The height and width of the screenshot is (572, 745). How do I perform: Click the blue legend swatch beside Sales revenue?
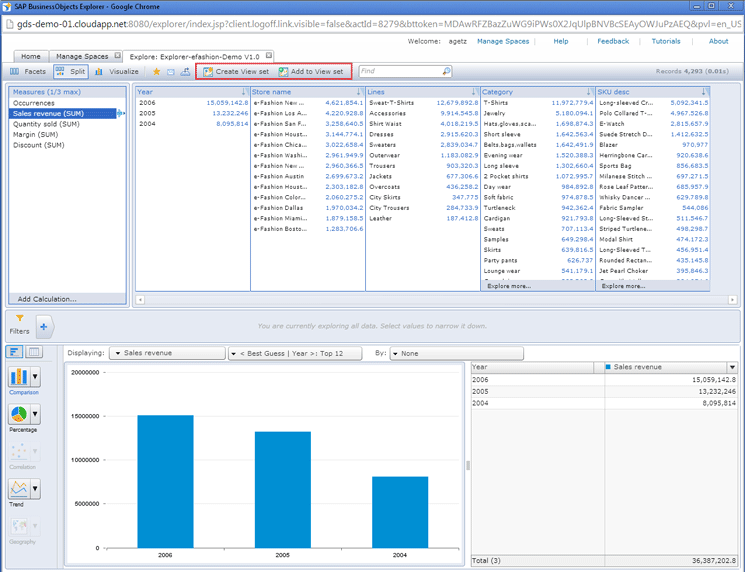[x=608, y=367]
